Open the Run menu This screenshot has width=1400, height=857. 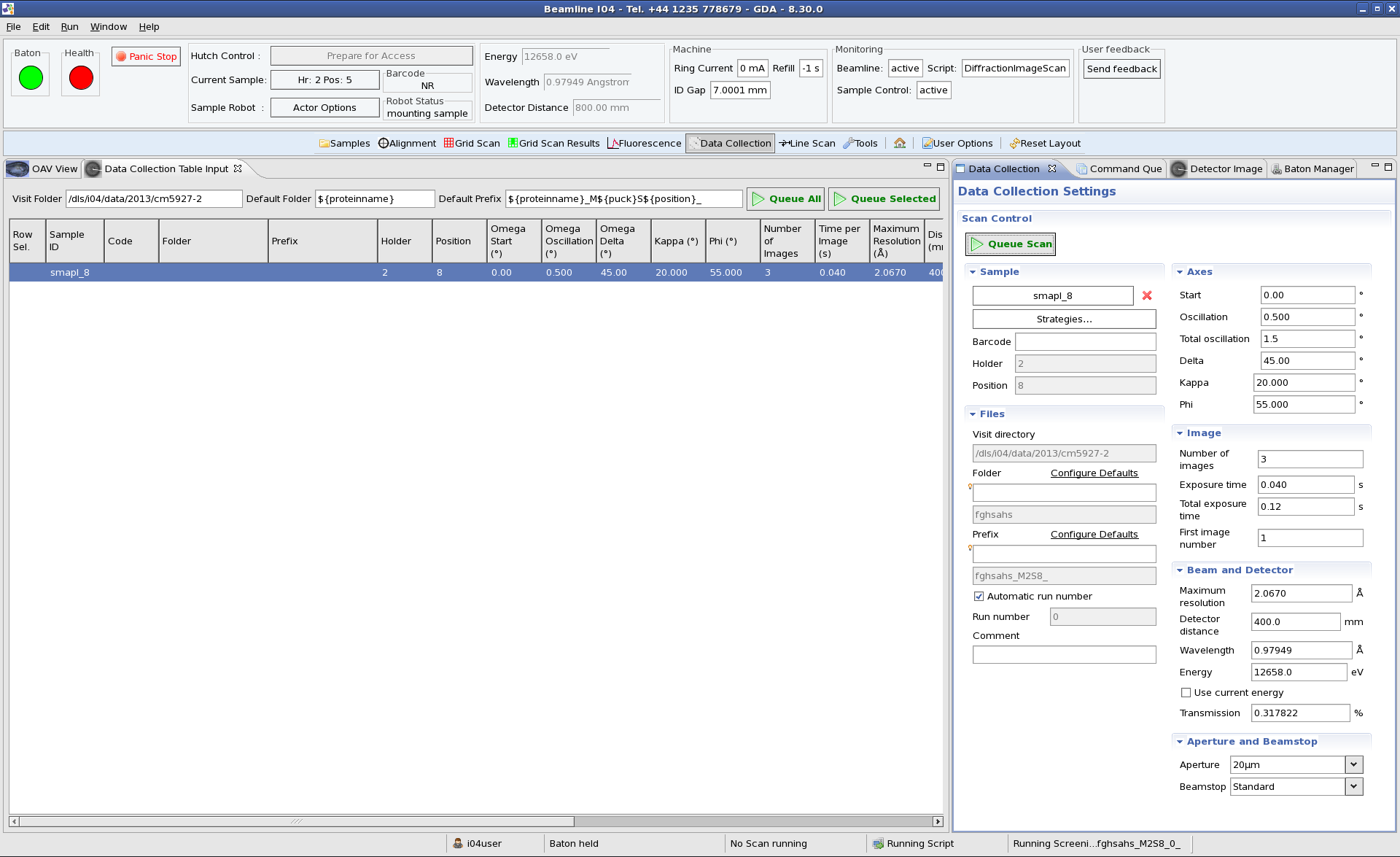(x=69, y=27)
